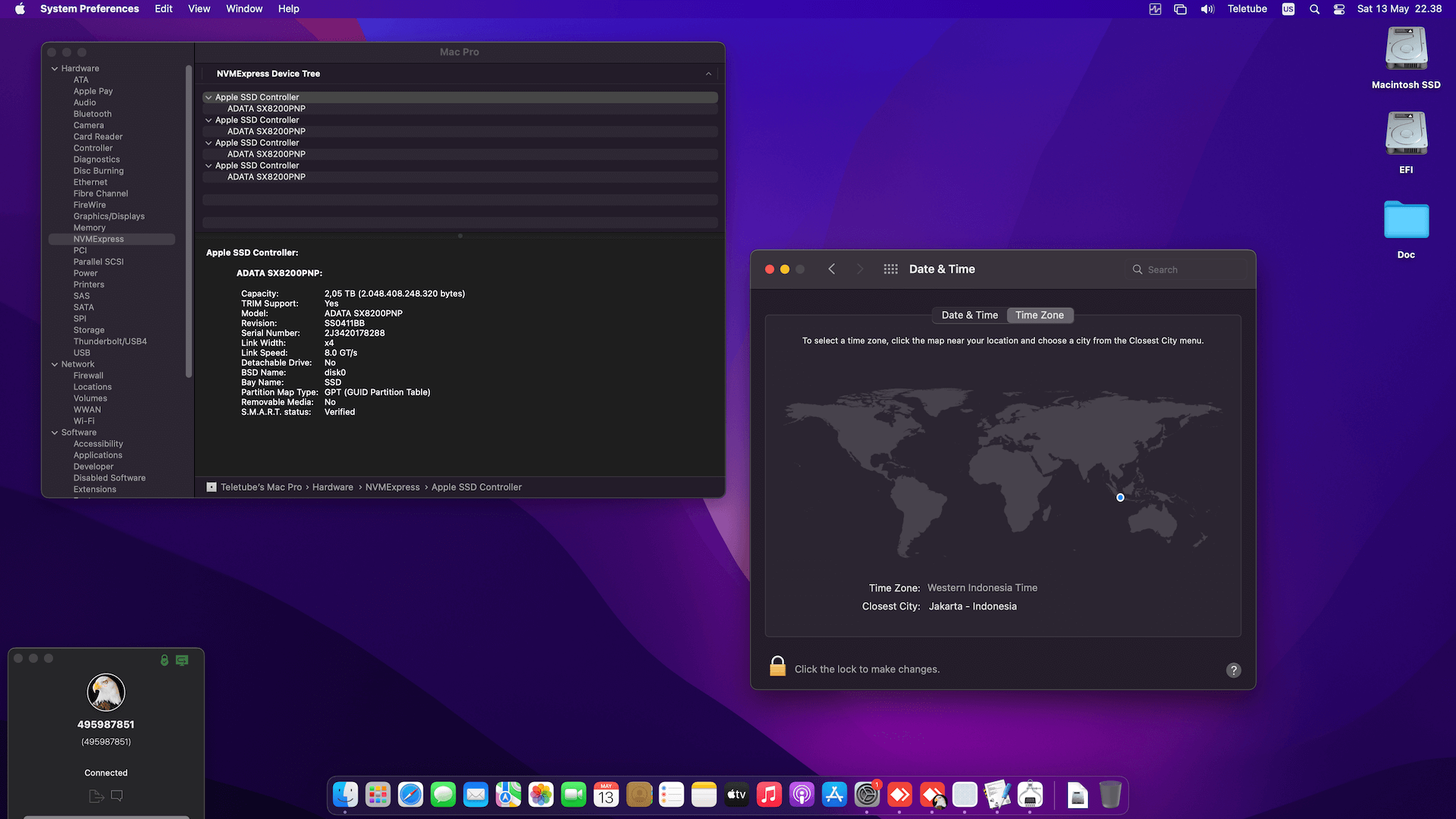Collapse the NVMExpress Device Tree header chevron

point(708,74)
